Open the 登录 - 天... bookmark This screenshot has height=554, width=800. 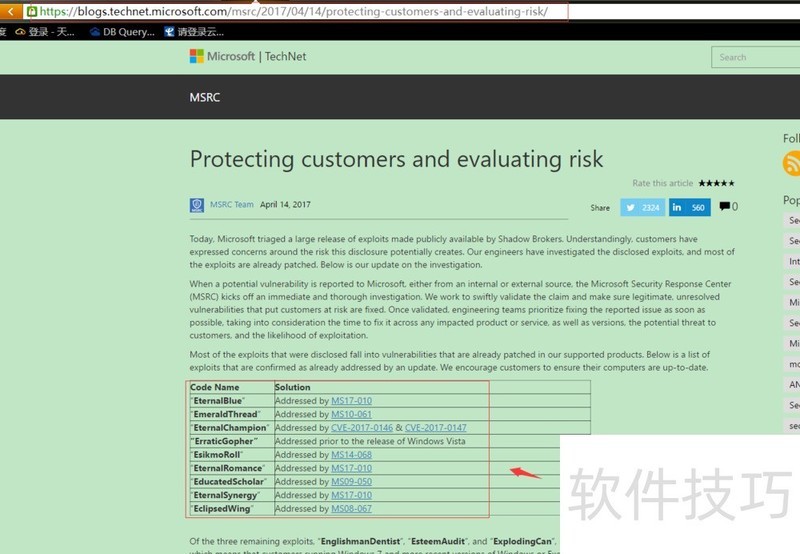pyautogui.click(x=45, y=32)
